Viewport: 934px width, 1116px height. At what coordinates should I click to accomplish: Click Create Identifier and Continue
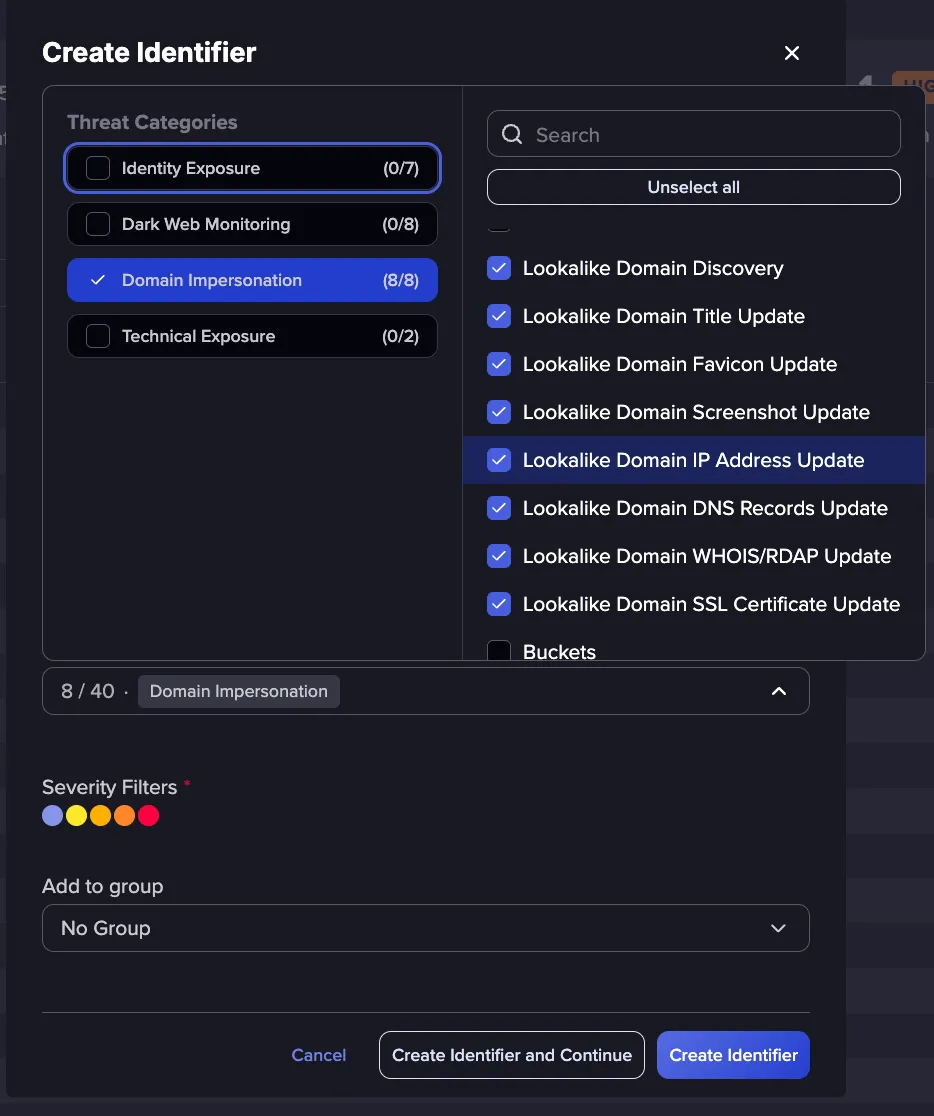pyautogui.click(x=512, y=1055)
